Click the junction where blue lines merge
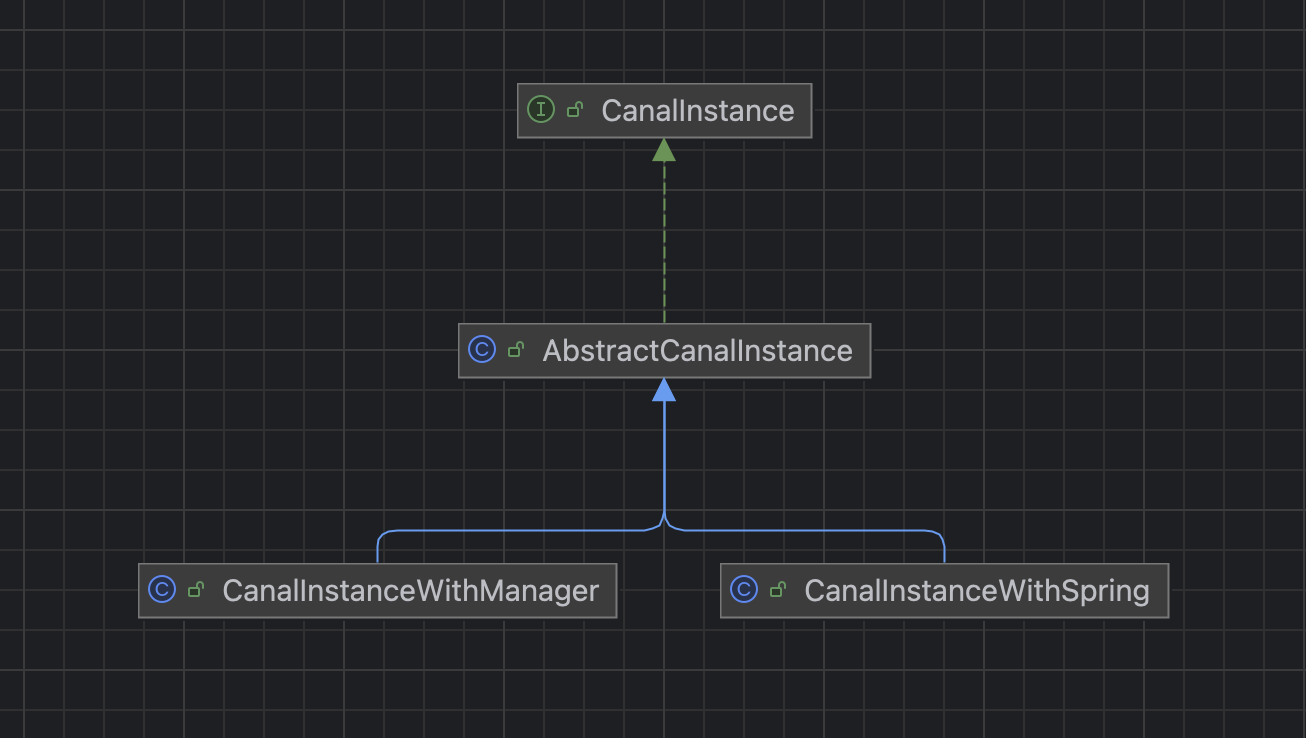 pos(664,522)
